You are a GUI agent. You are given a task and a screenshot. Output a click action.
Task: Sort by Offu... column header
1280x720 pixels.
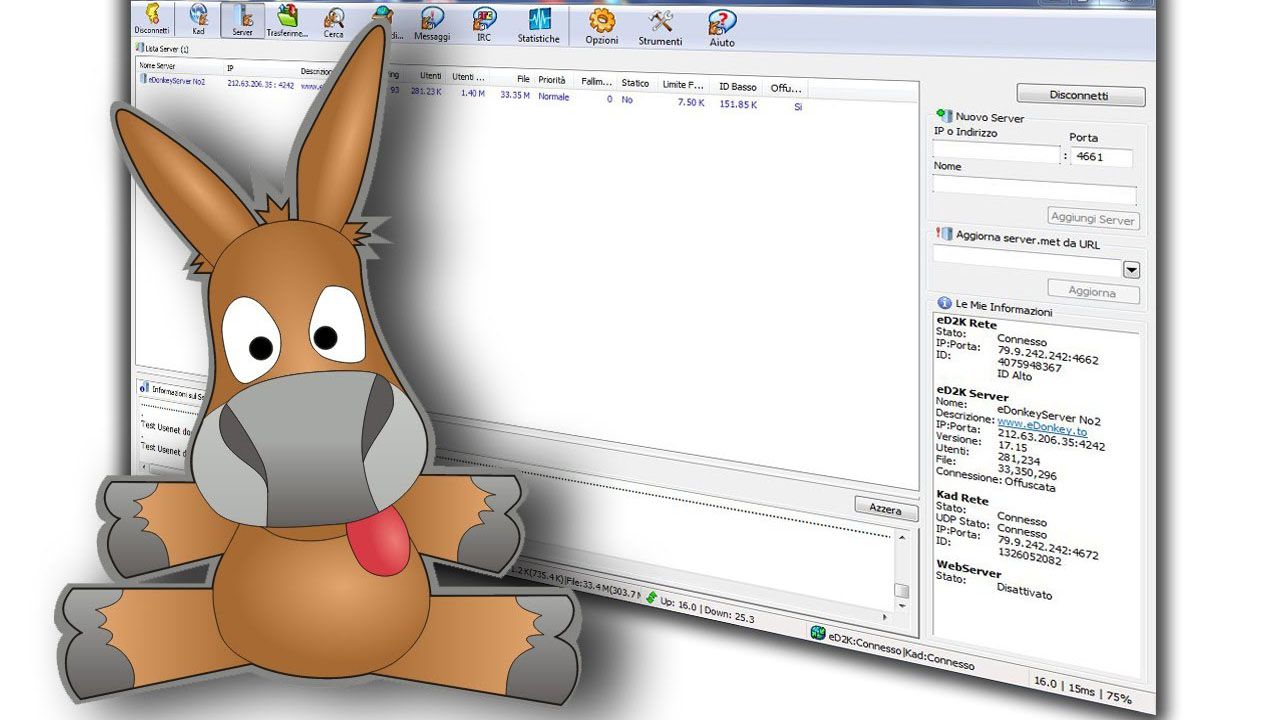(787, 88)
